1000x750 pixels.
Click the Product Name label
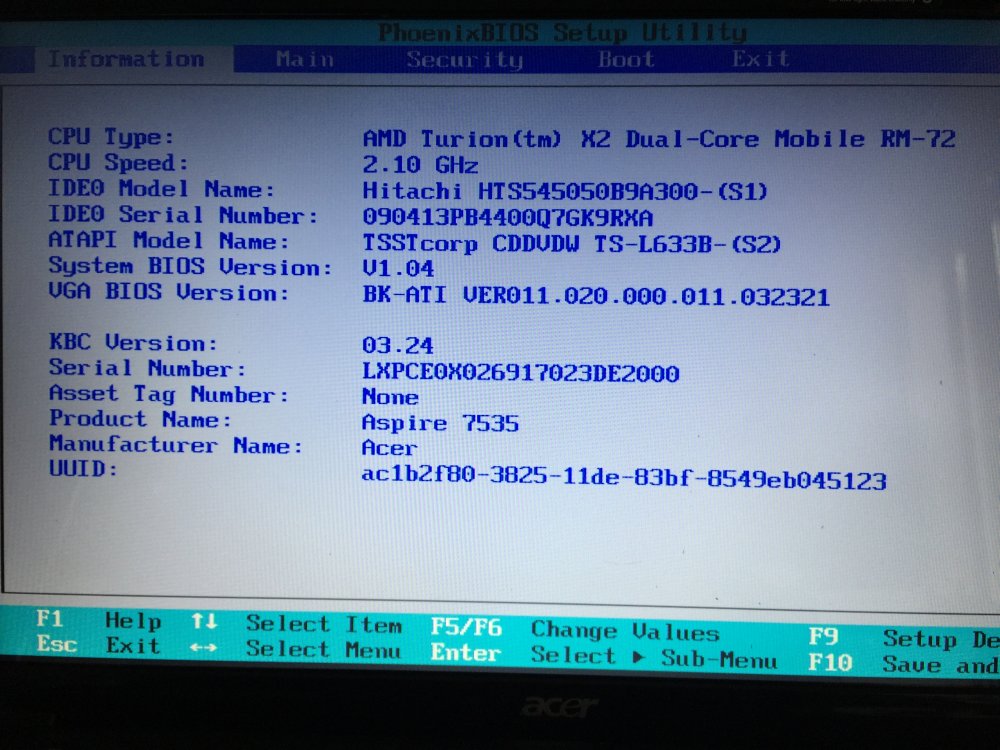(140, 419)
